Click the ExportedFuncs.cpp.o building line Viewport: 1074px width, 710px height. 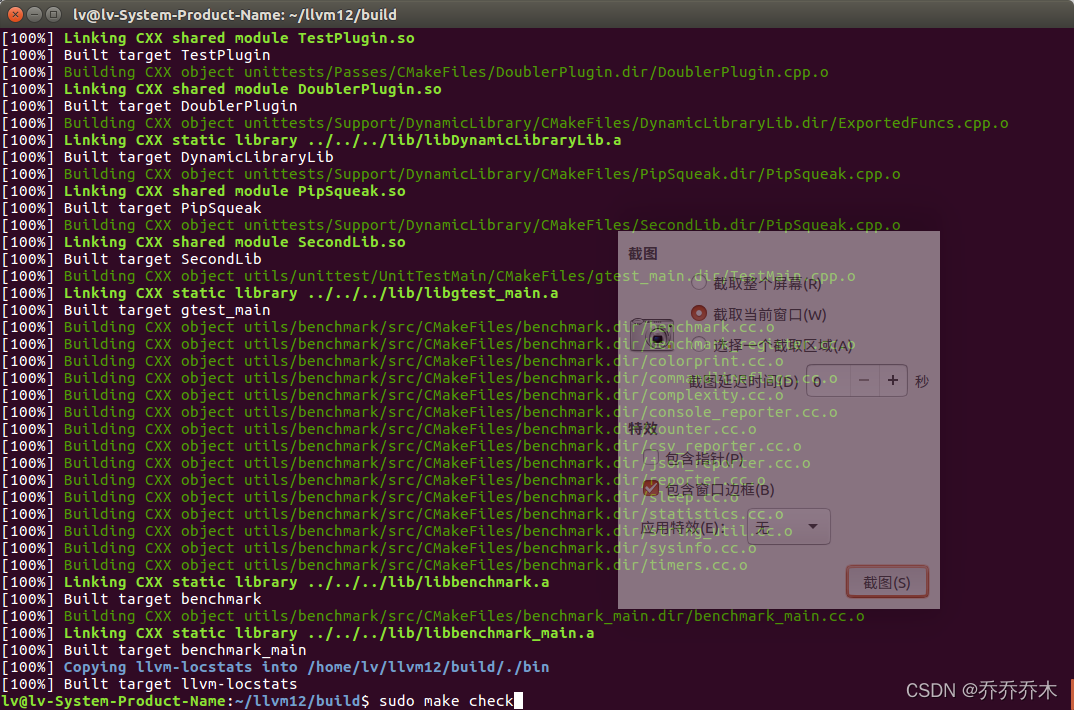coord(505,123)
